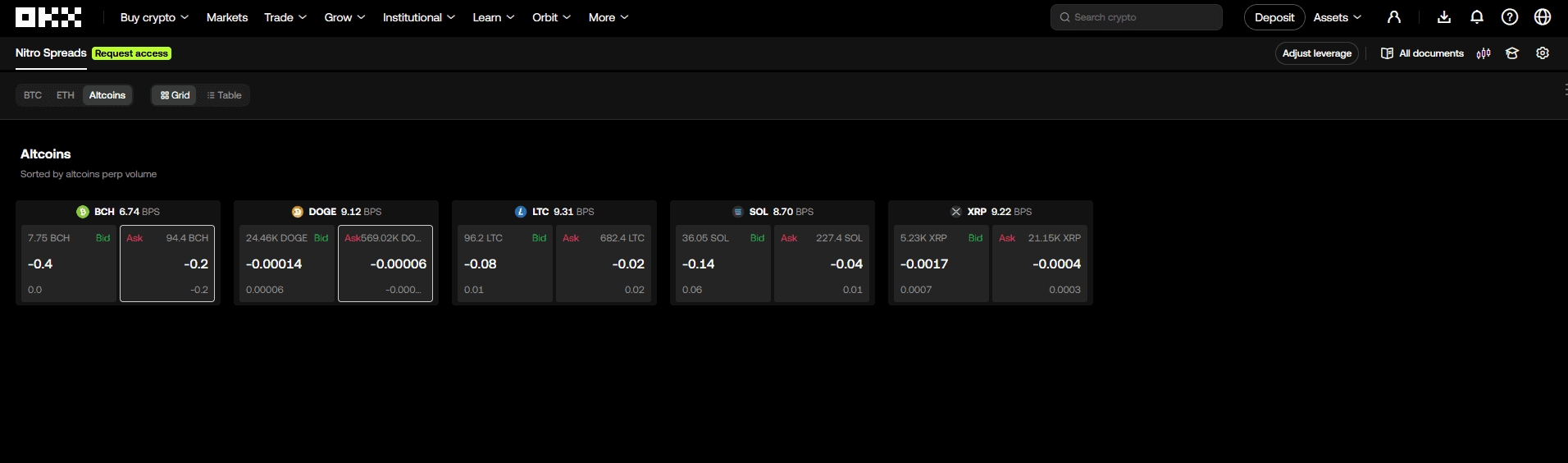This screenshot has height=463, width=1568.
Task: Switch to Table view
Action: [224, 95]
